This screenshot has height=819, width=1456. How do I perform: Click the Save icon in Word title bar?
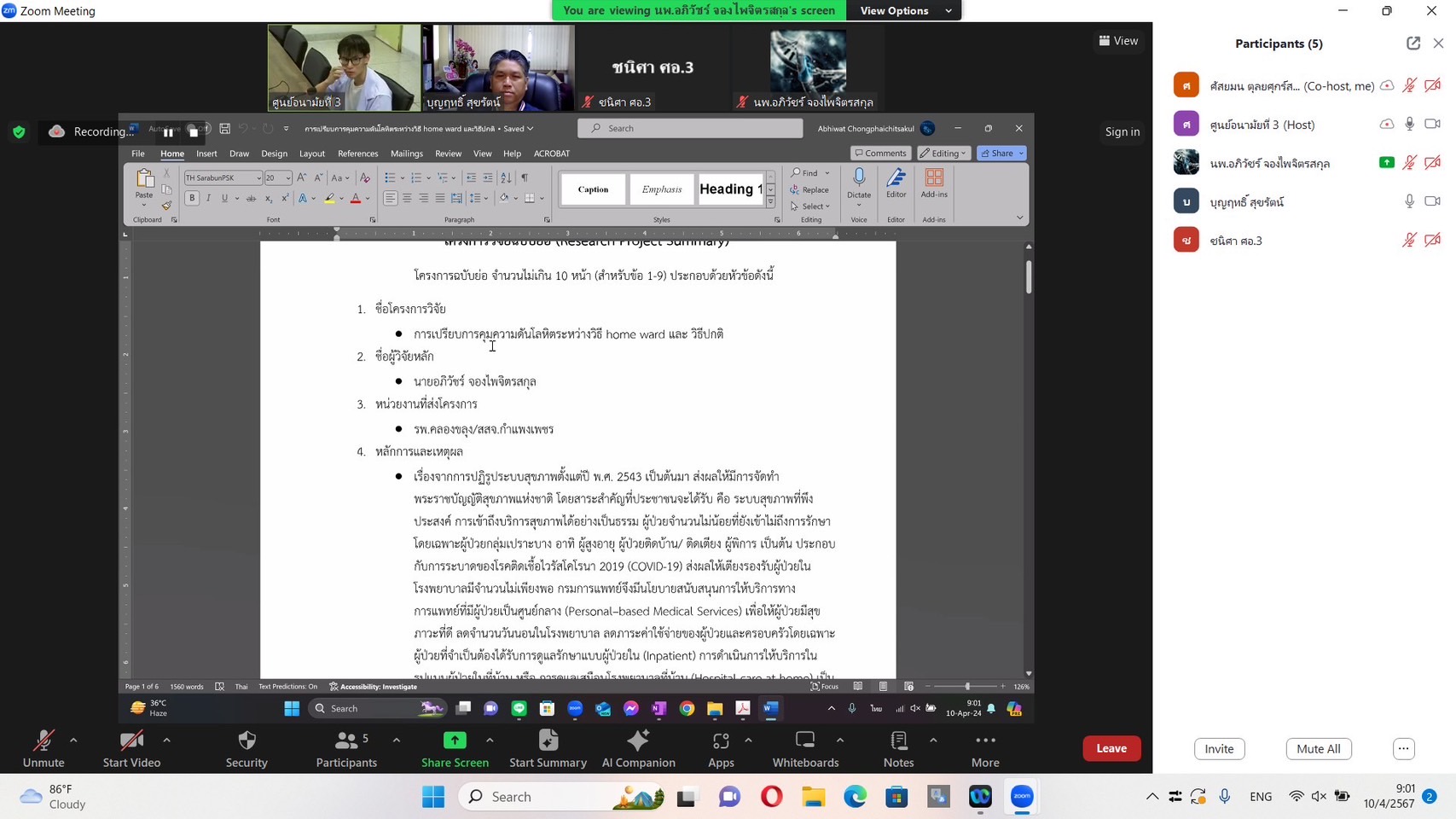point(225,129)
